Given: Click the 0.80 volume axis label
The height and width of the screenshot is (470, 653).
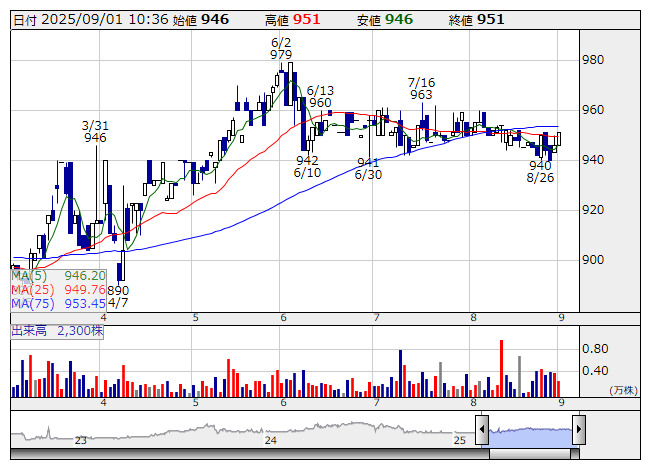Looking at the screenshot, I should [595, 349].
